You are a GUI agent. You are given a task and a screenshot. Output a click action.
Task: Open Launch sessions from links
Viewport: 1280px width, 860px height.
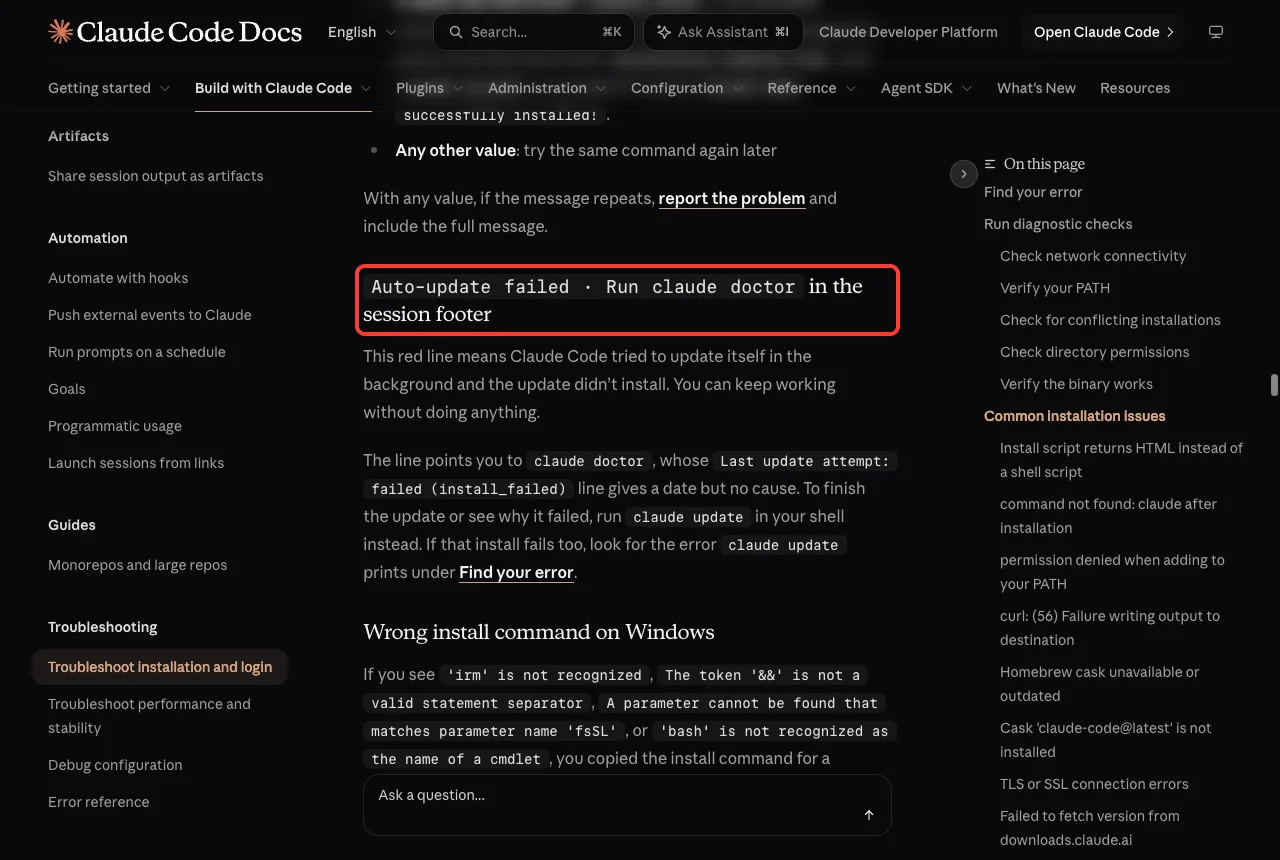tap(136, 463)
